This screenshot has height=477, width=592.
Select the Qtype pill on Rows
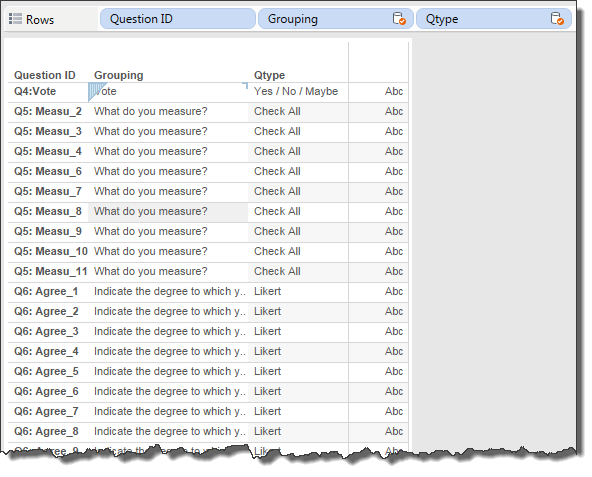[x=494, y=19]
